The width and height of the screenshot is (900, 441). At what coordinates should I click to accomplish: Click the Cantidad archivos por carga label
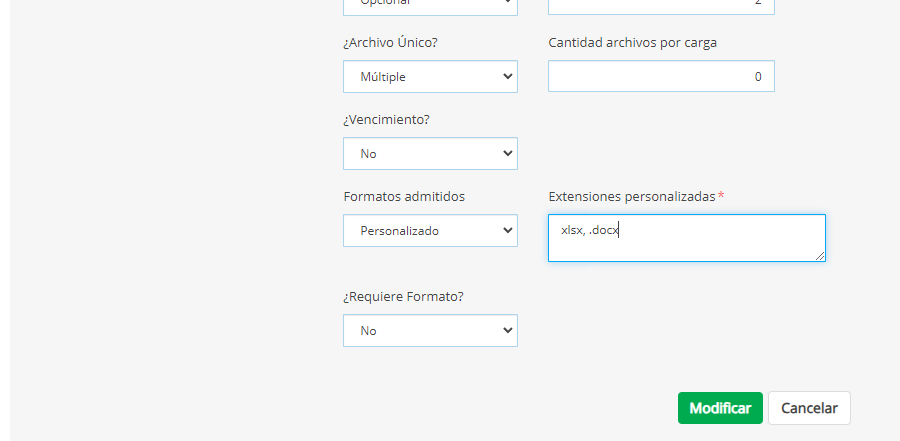pos(632,43)
